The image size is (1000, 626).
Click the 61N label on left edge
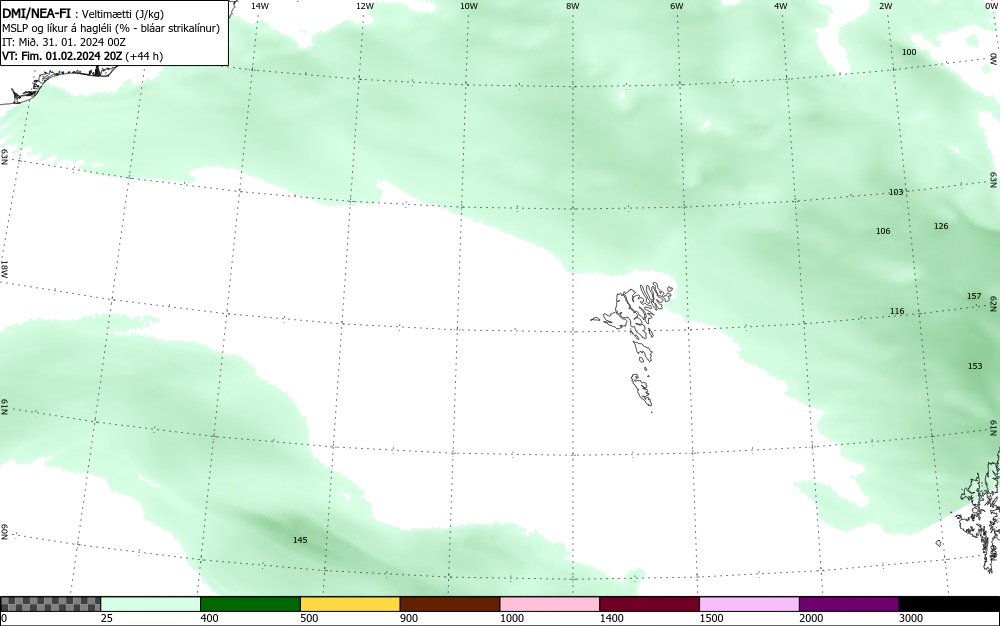[x=4, y=407]
